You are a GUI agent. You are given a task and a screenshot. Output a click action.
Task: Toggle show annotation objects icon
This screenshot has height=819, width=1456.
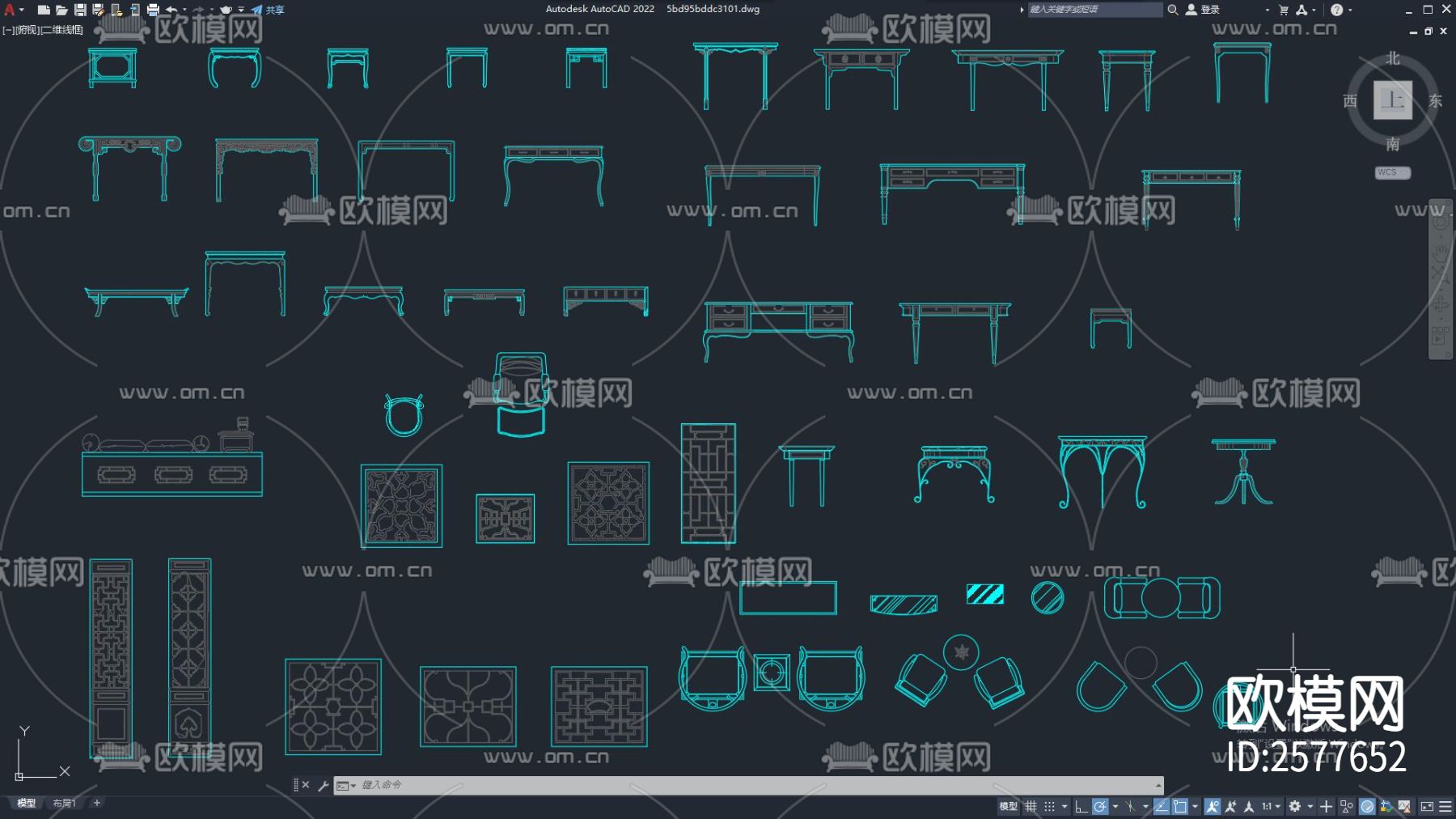(x=1212, y=806)
